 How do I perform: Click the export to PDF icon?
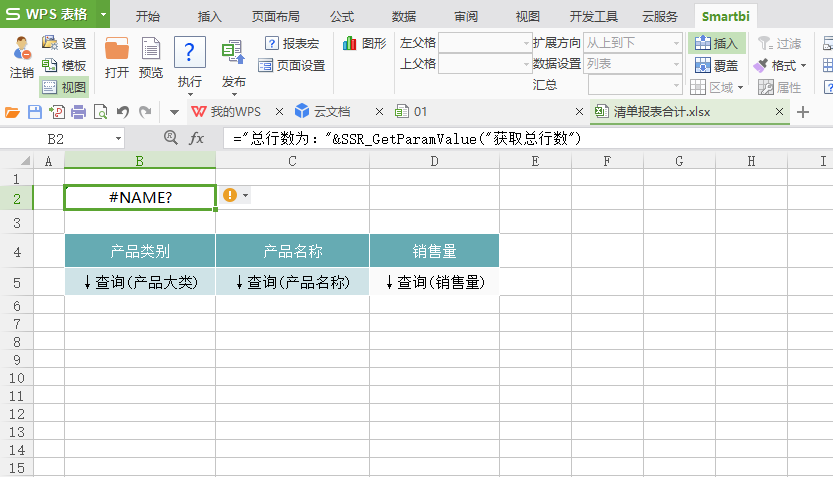point(57,112)
